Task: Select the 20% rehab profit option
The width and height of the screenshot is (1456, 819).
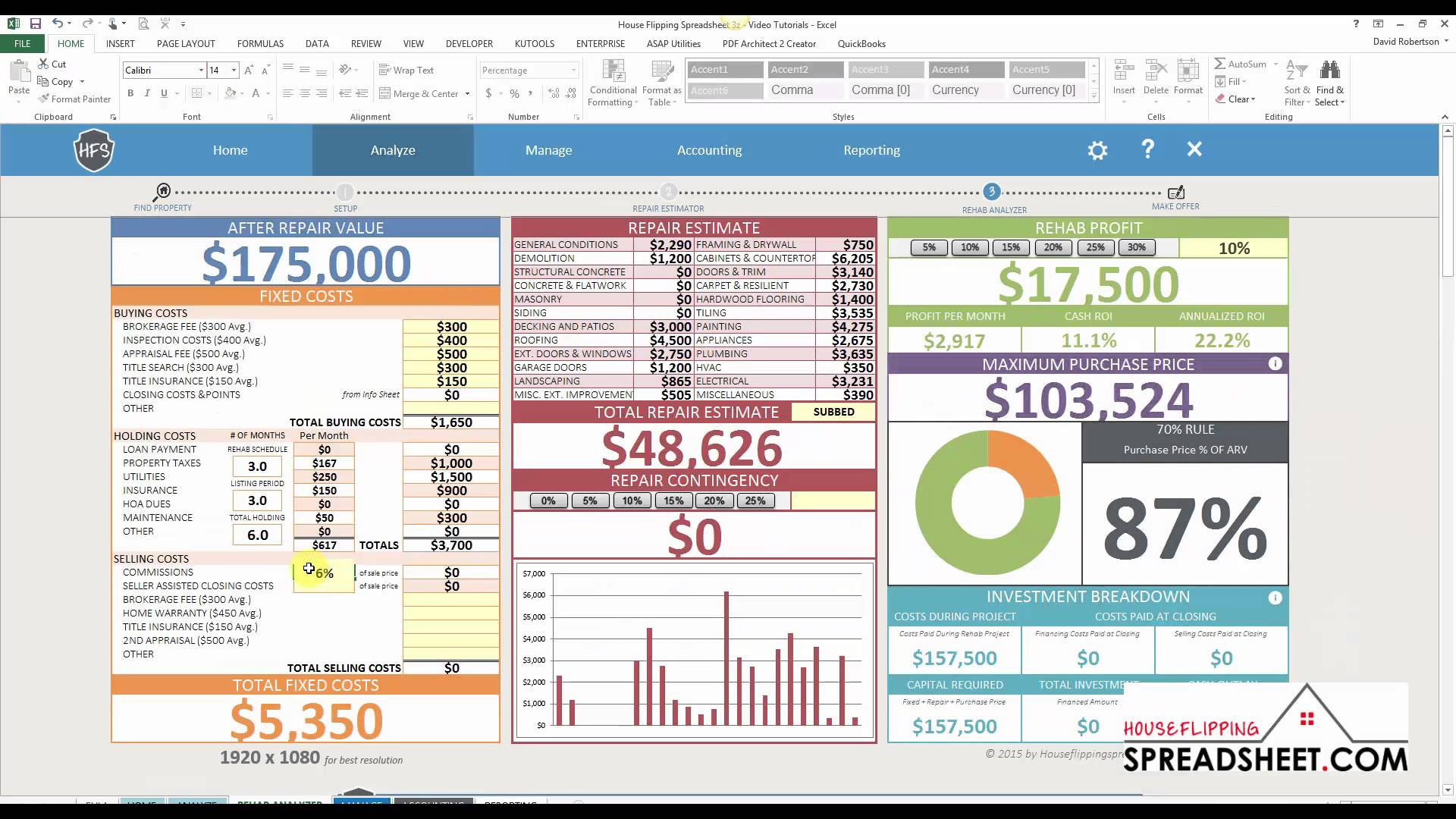Action: 1053,247
